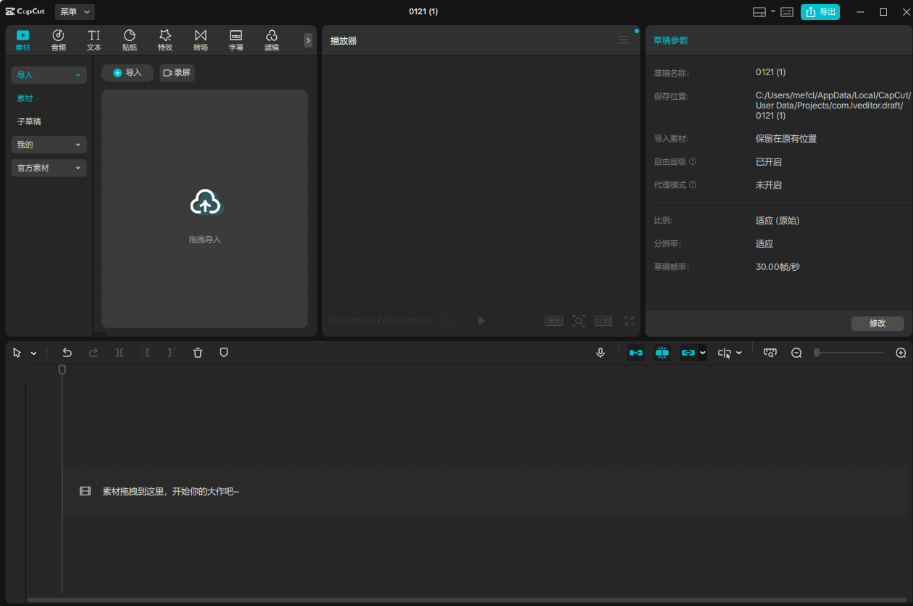913x606 pixels.
Task: Click the delete trash icon in timeline toolbar
Action: click(x=198, y=353)
